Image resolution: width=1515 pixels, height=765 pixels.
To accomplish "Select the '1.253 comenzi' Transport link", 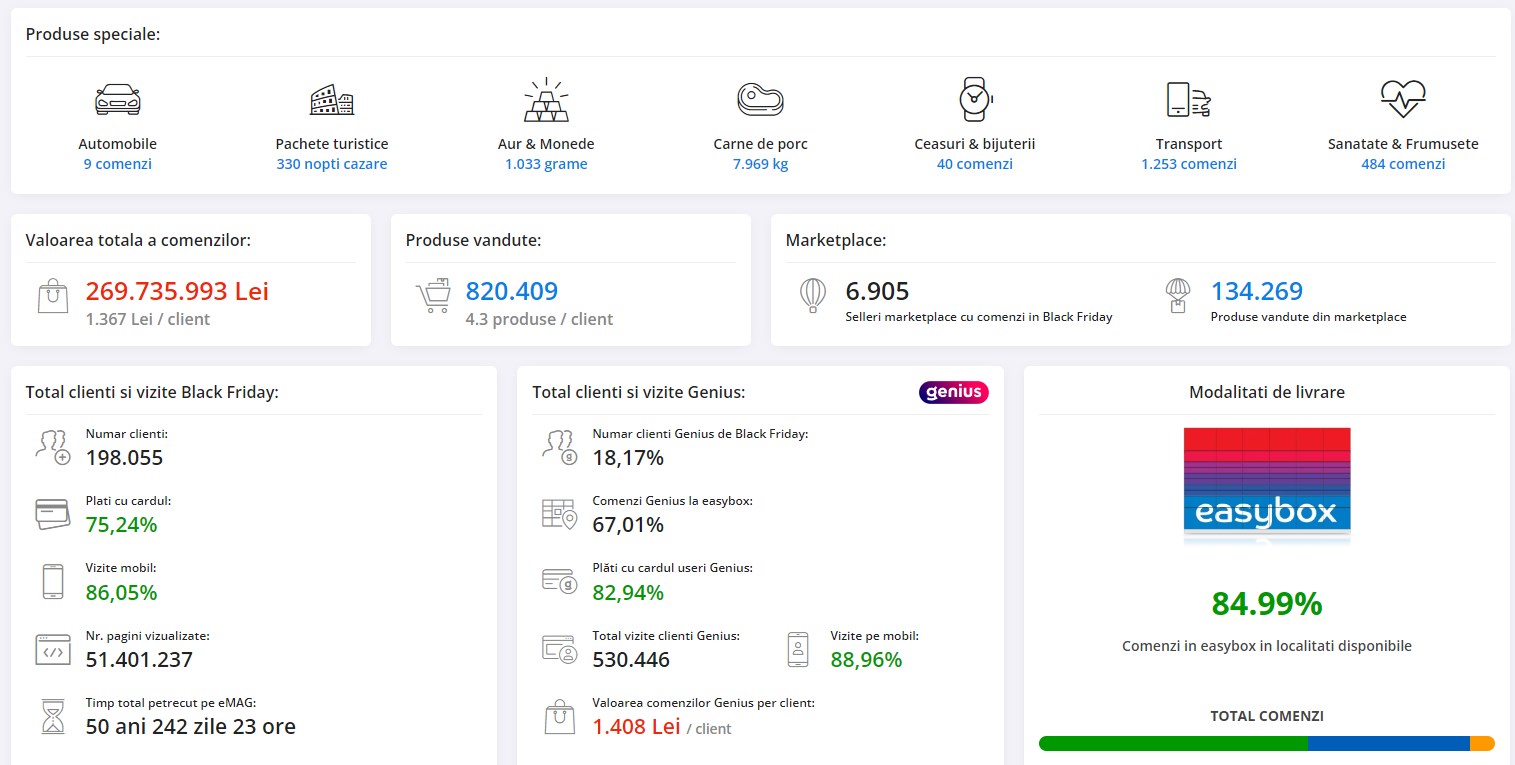I will click(1188, 164).
